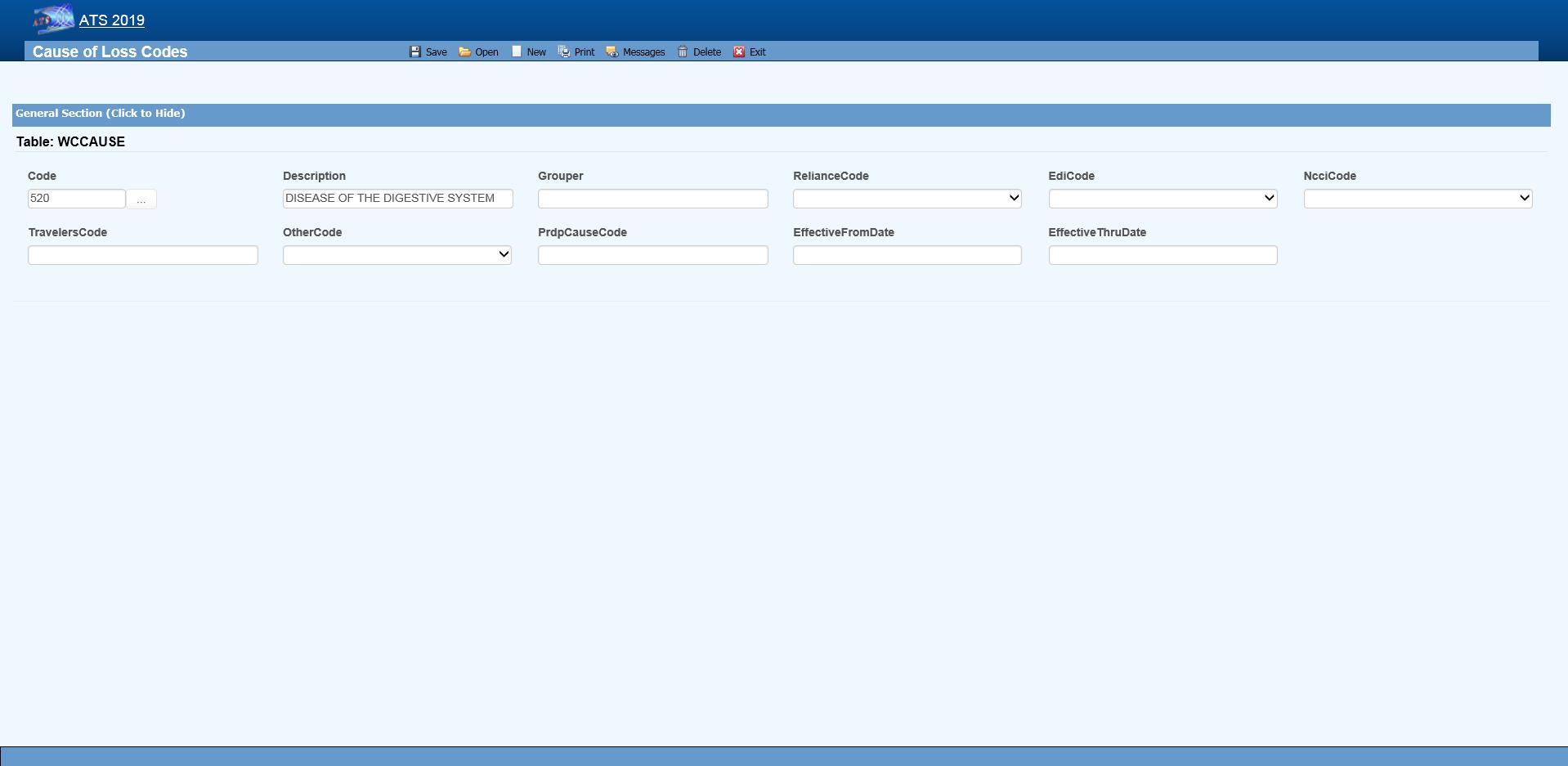Image resolution: width=1568 pixels, height=766 pixels.
Task: Click the EffectiveFromDate field
Action: coord(907,255)
